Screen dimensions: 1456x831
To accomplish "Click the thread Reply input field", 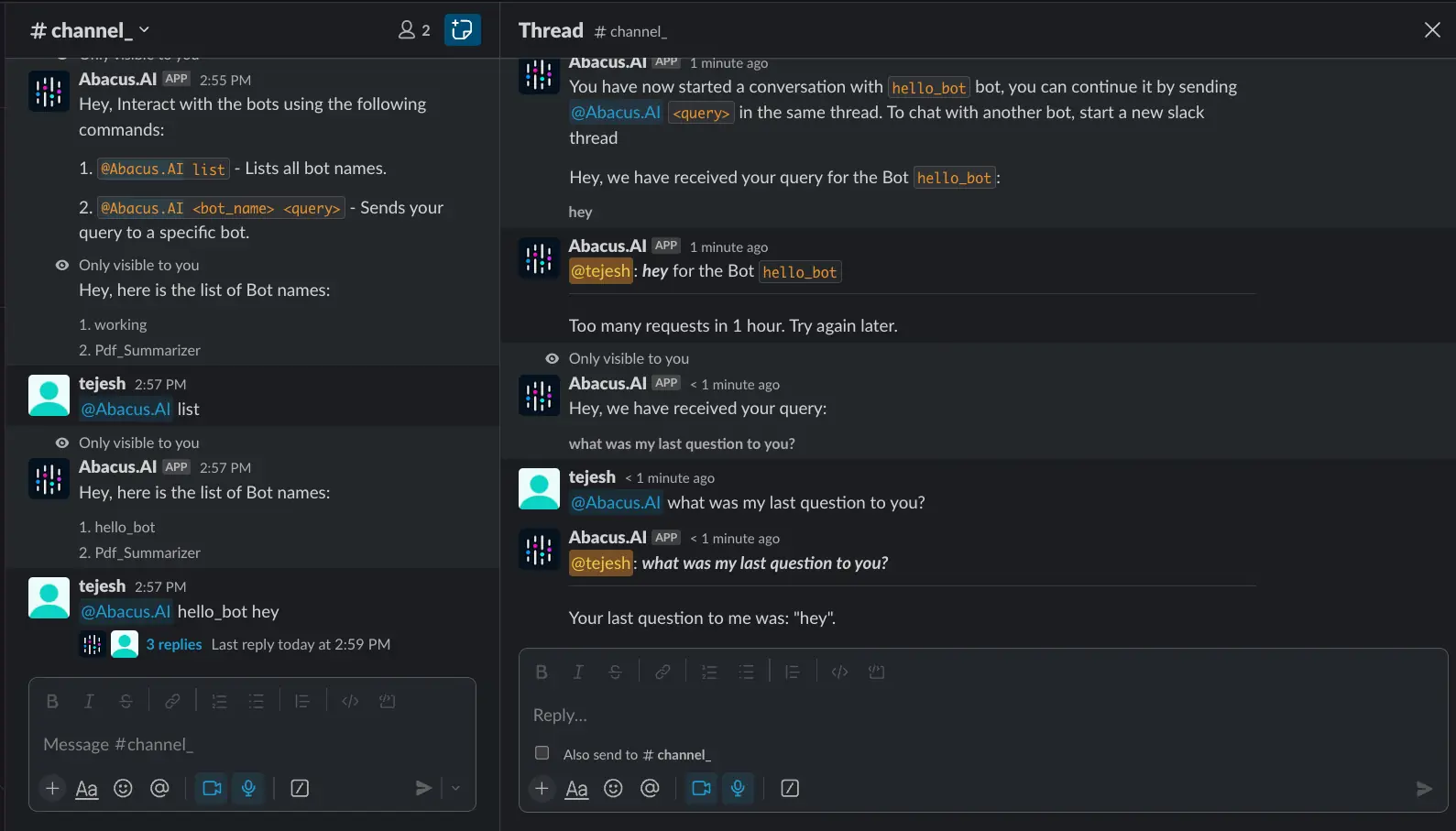I will (980, 715).
